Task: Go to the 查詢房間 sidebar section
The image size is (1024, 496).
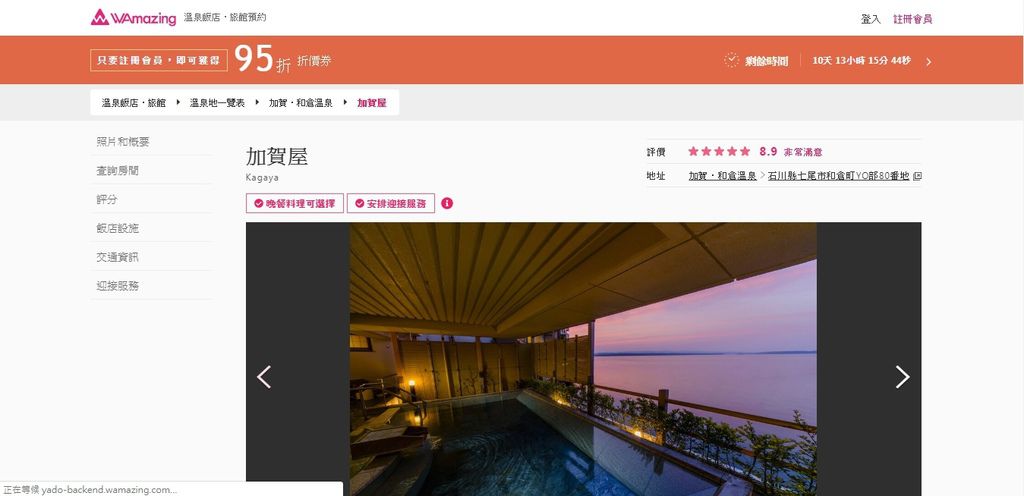Action: pyautogui.click(x=118, y=170)
